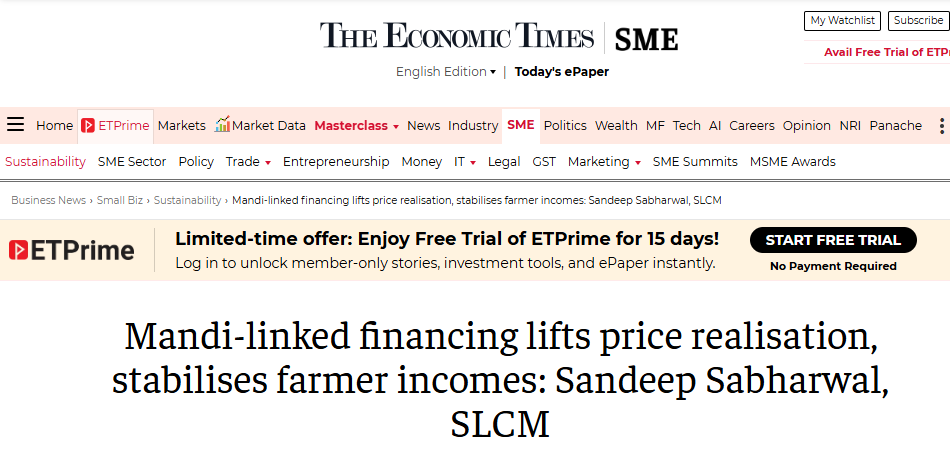The height and width of the screenshot is (453, 950).
Task: Open the hamburger menu icon
Action: (x=15, y=125)
